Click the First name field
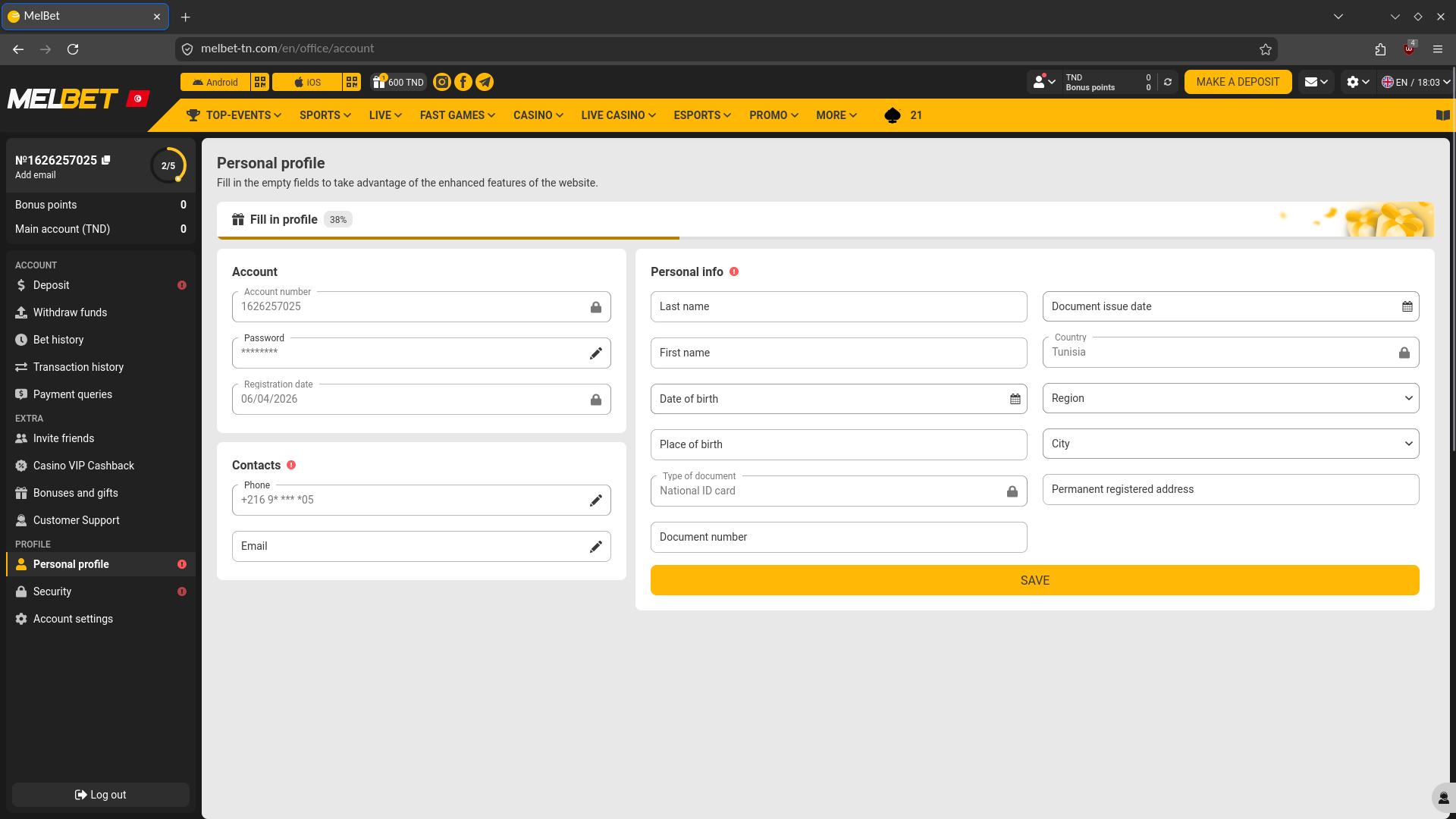The height and width of the screenshot is (819, 1456). 839,353
